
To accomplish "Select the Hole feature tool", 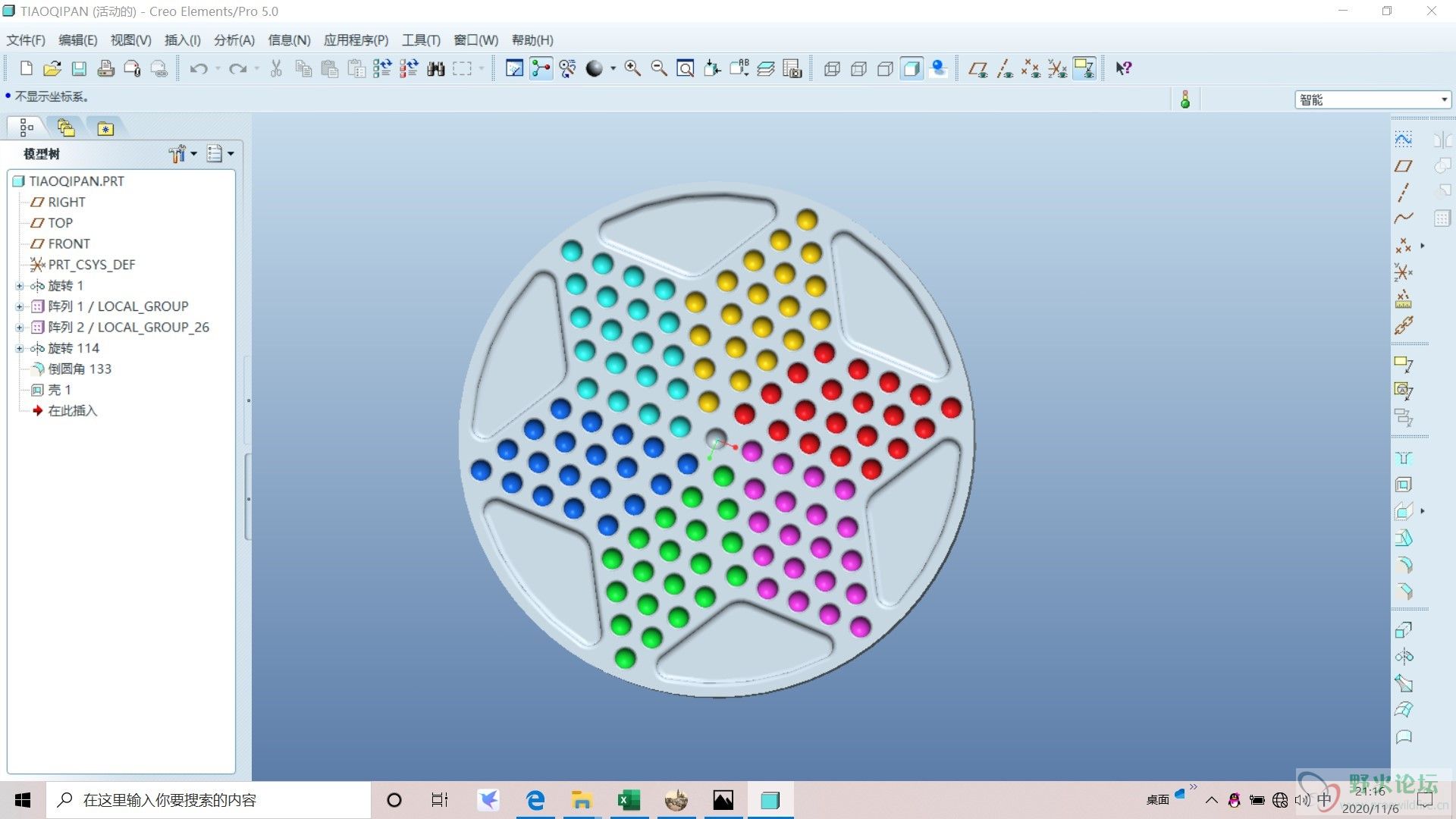I will [x=1404, y=458].
